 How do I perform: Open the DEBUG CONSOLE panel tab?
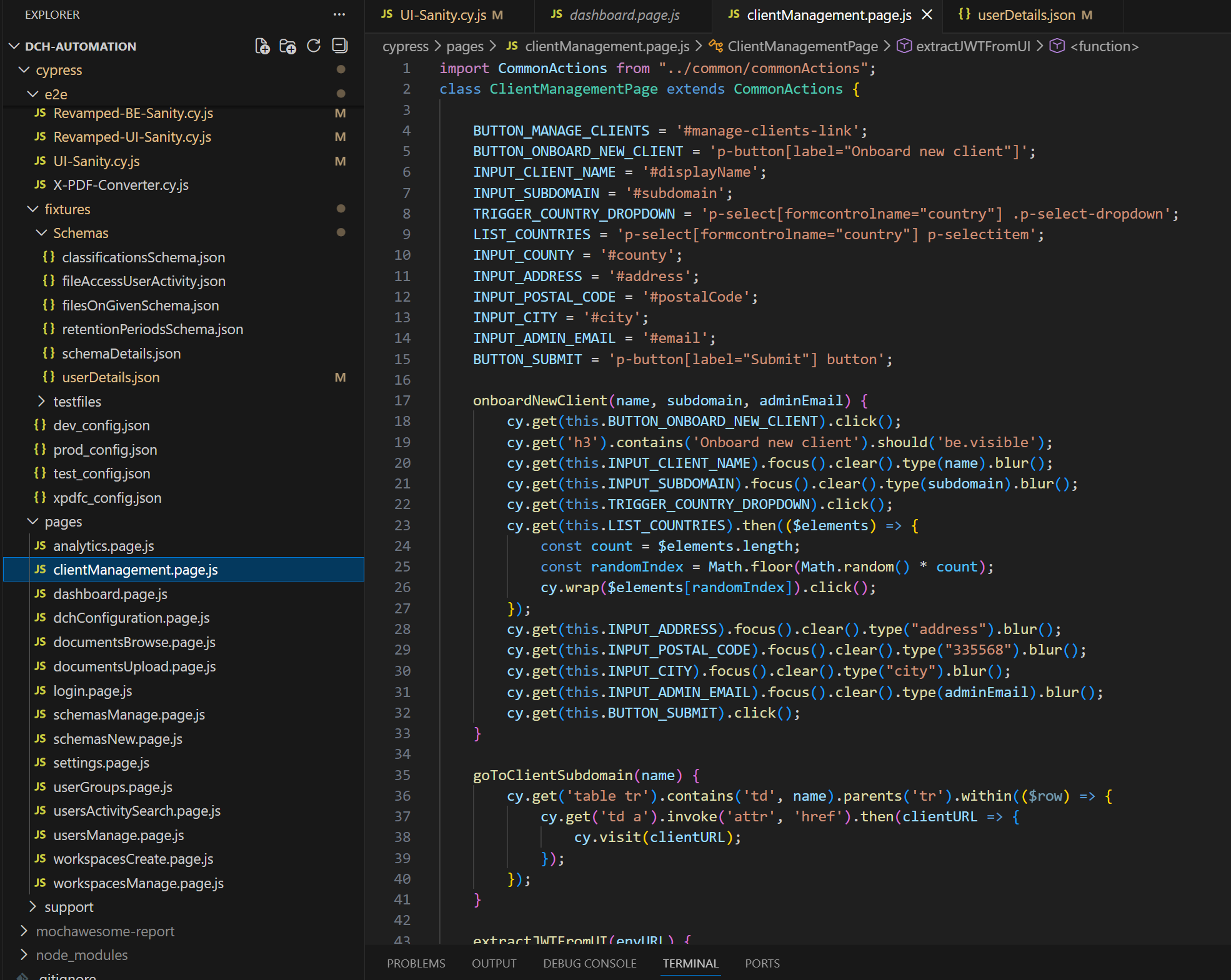tap(590, 963)
